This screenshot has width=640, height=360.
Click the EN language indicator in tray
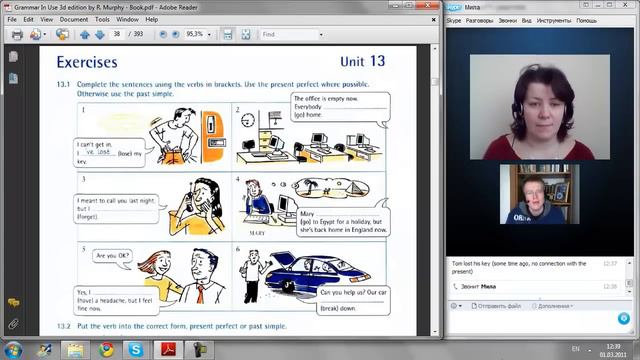pyautogui.click(x=575, y=349)
